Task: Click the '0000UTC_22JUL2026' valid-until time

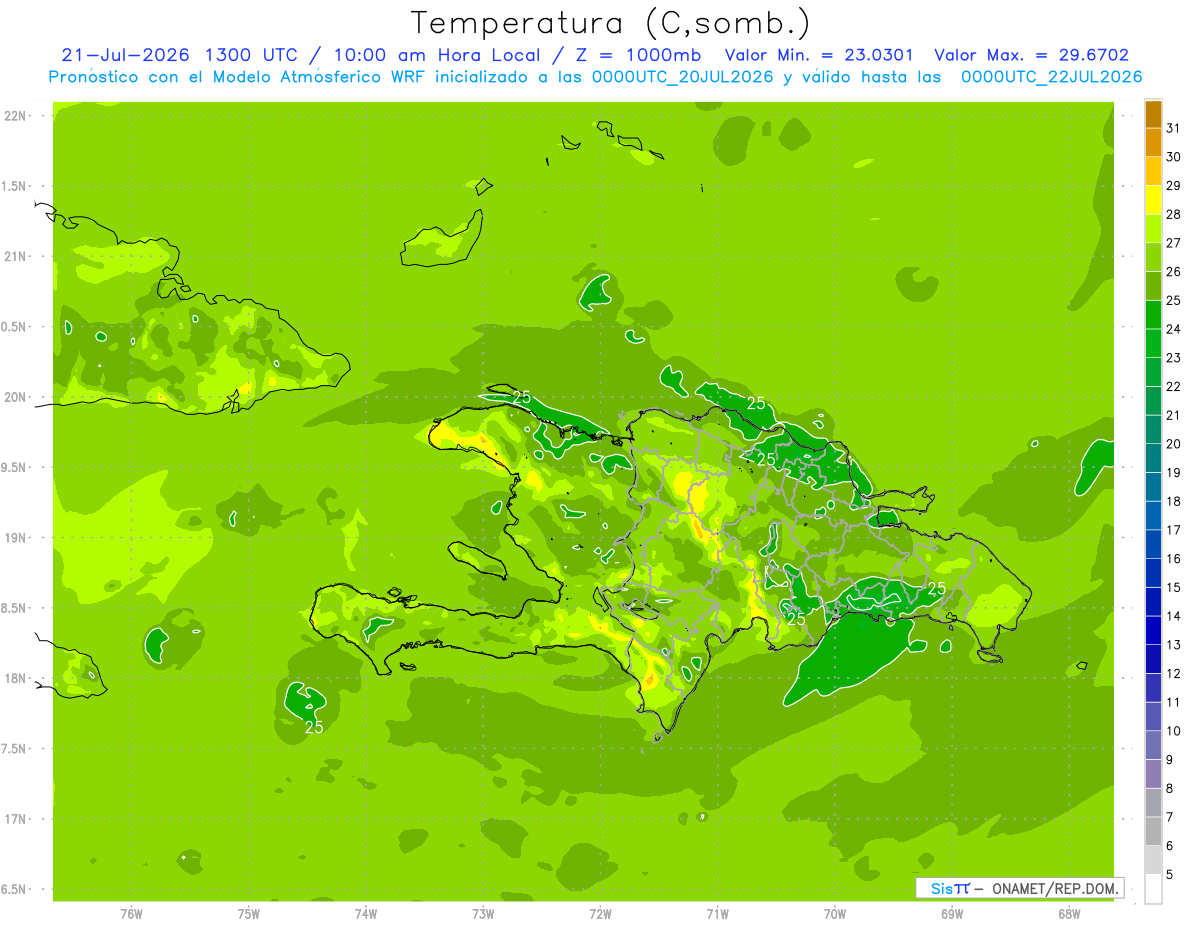Action: coord(1052,77)
